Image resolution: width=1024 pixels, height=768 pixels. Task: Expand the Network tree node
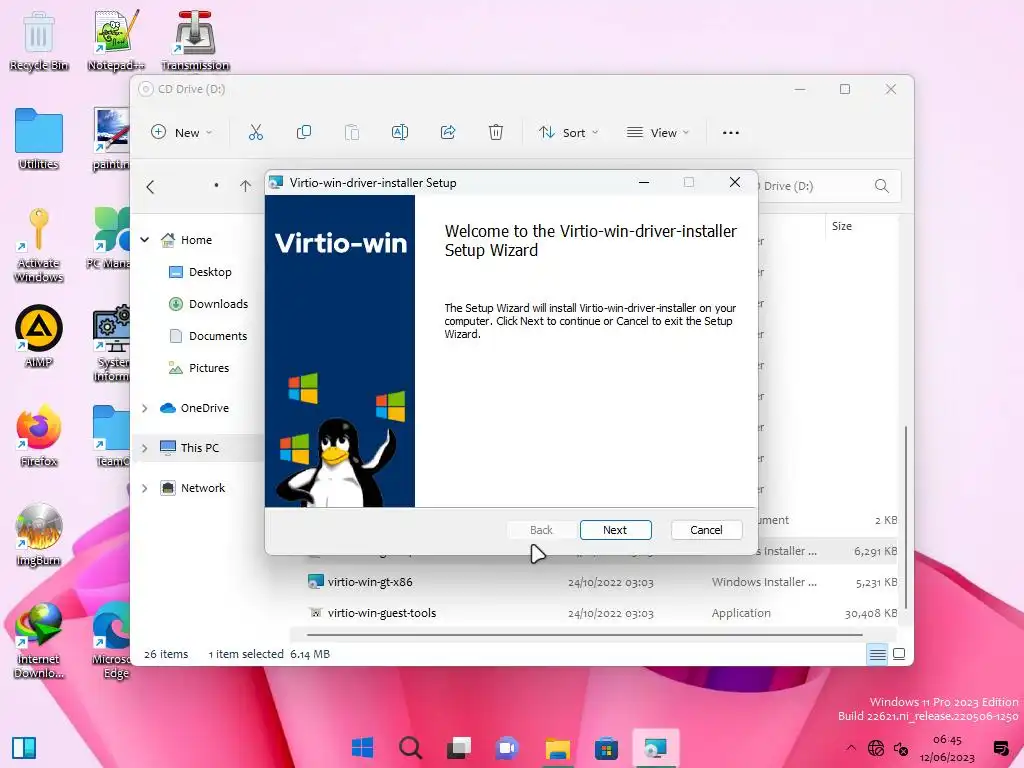pyautogui.click(x=145, y=488)
